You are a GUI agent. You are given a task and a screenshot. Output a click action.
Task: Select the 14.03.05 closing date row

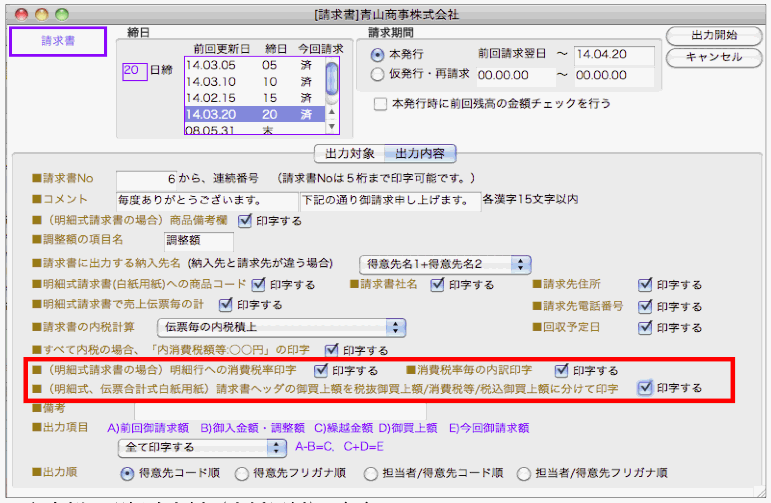[255, 65]
